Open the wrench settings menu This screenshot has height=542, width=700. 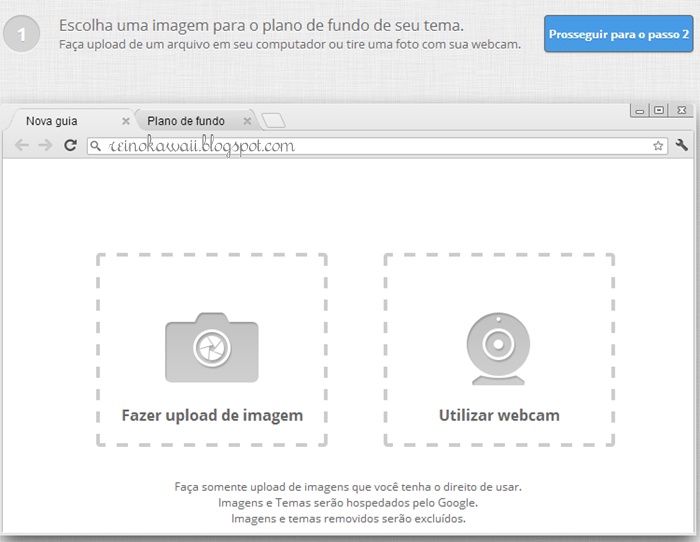click(x=682, y=145)
